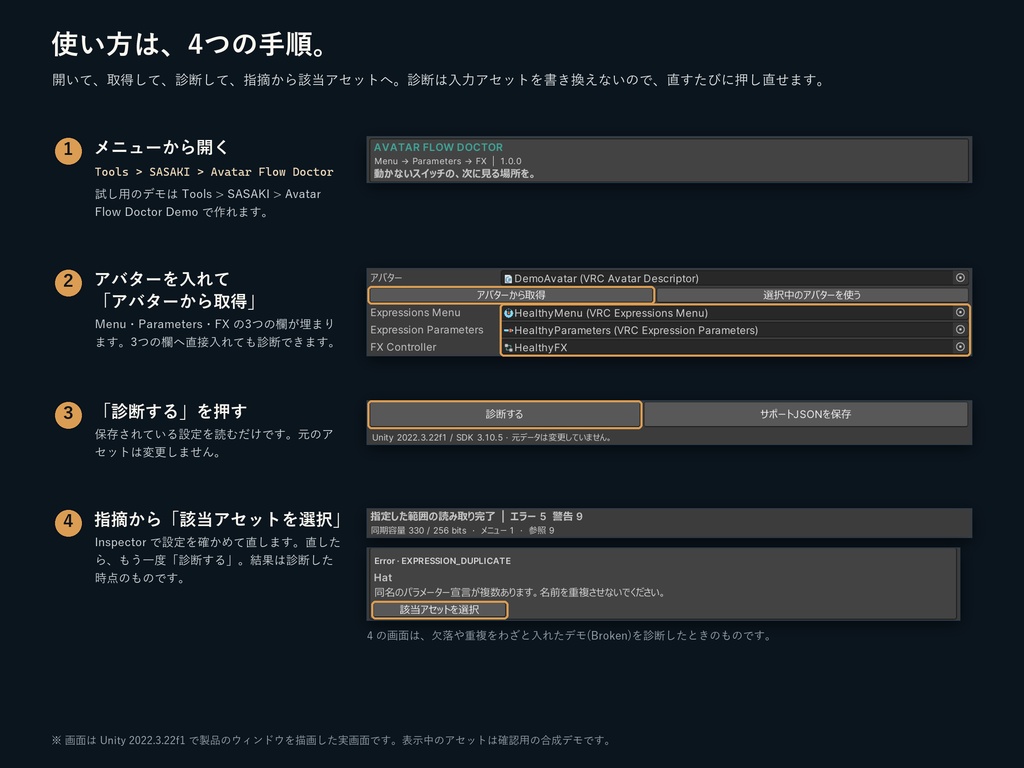Click the AVATAR FLOW DOCTOR title
This screenshot has width=1024, height=768.
point(438,148)
